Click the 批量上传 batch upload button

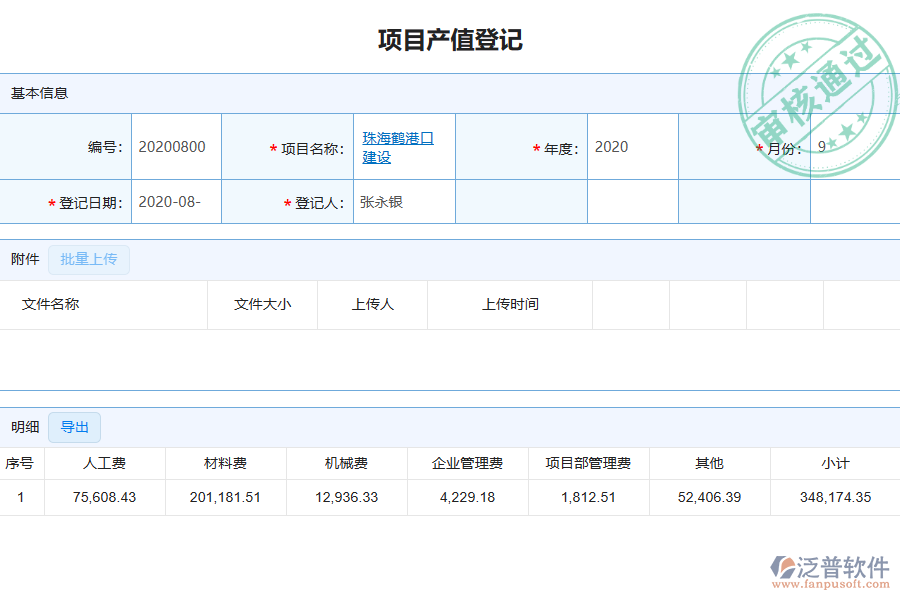88,260
